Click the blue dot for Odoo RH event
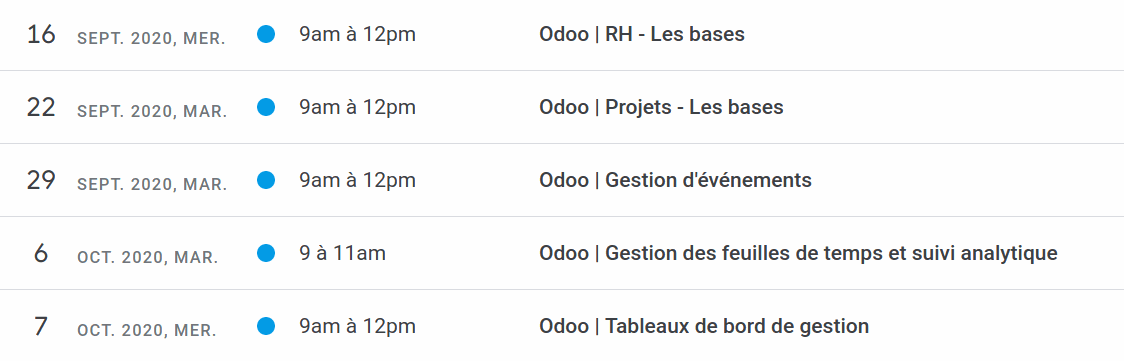This screenshot has height=361, width=1124. 266,34
